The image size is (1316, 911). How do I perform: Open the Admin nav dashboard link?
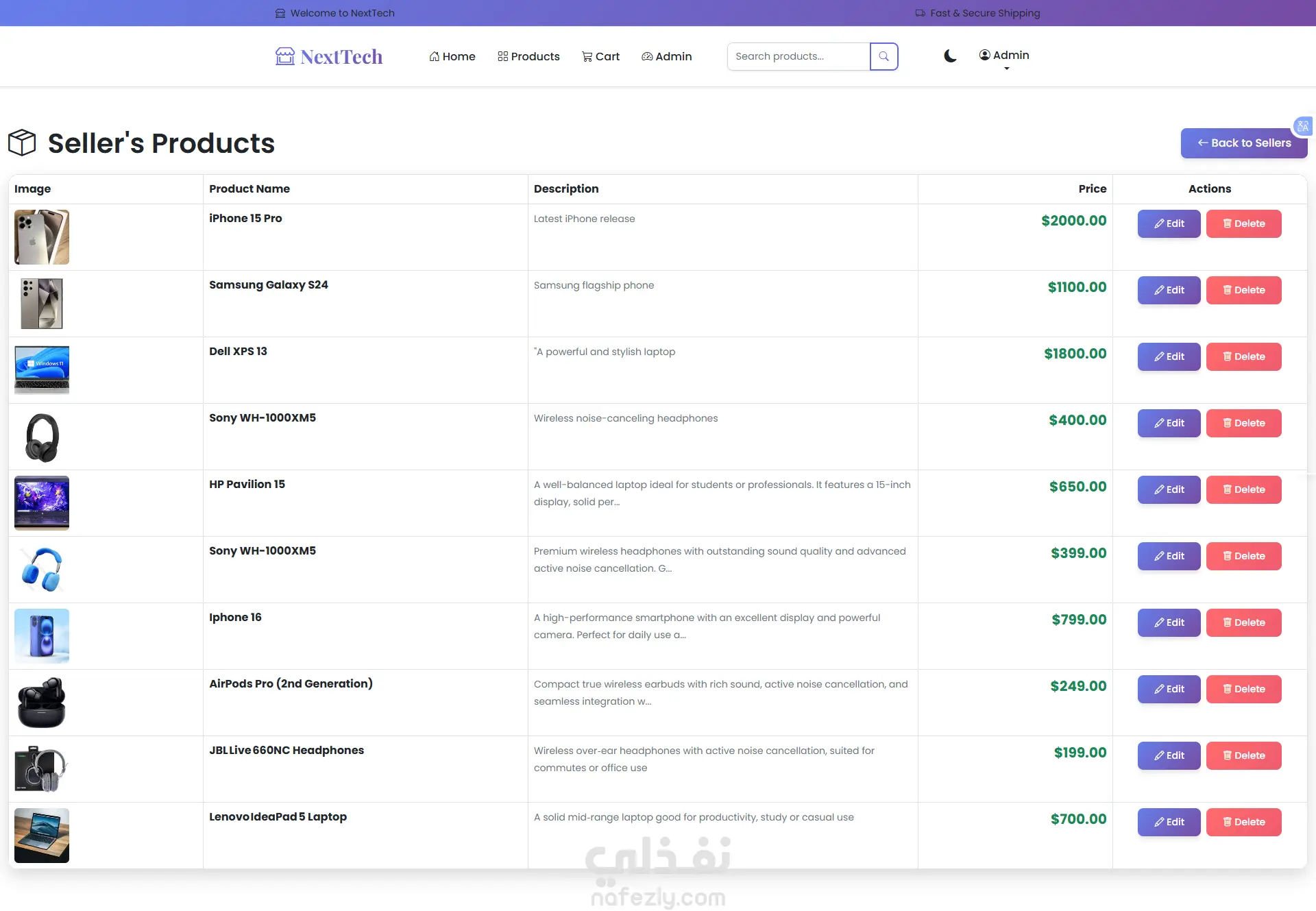[666, 56]
